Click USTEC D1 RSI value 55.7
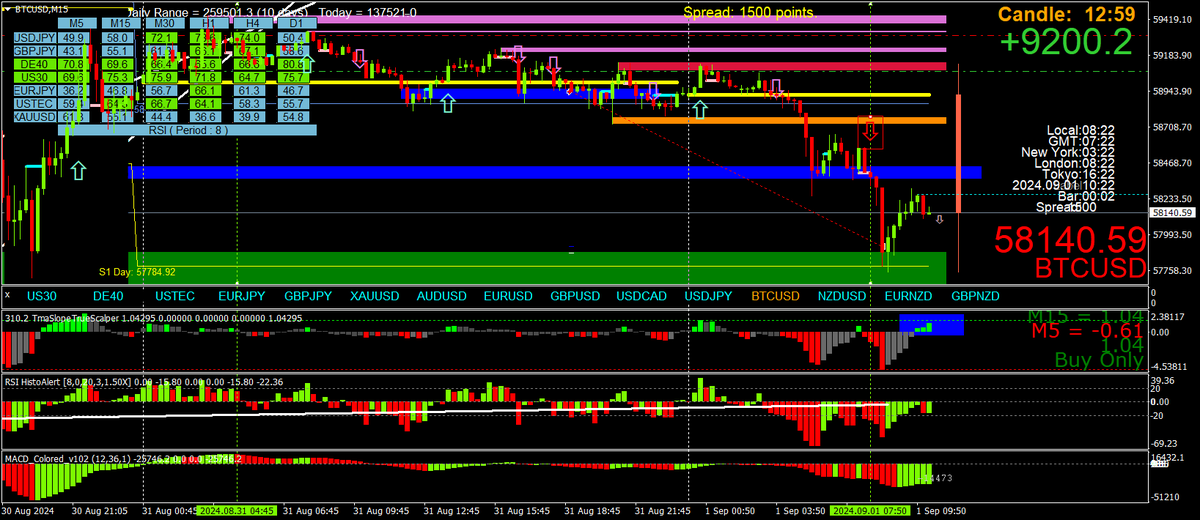 tap(295, 103)
